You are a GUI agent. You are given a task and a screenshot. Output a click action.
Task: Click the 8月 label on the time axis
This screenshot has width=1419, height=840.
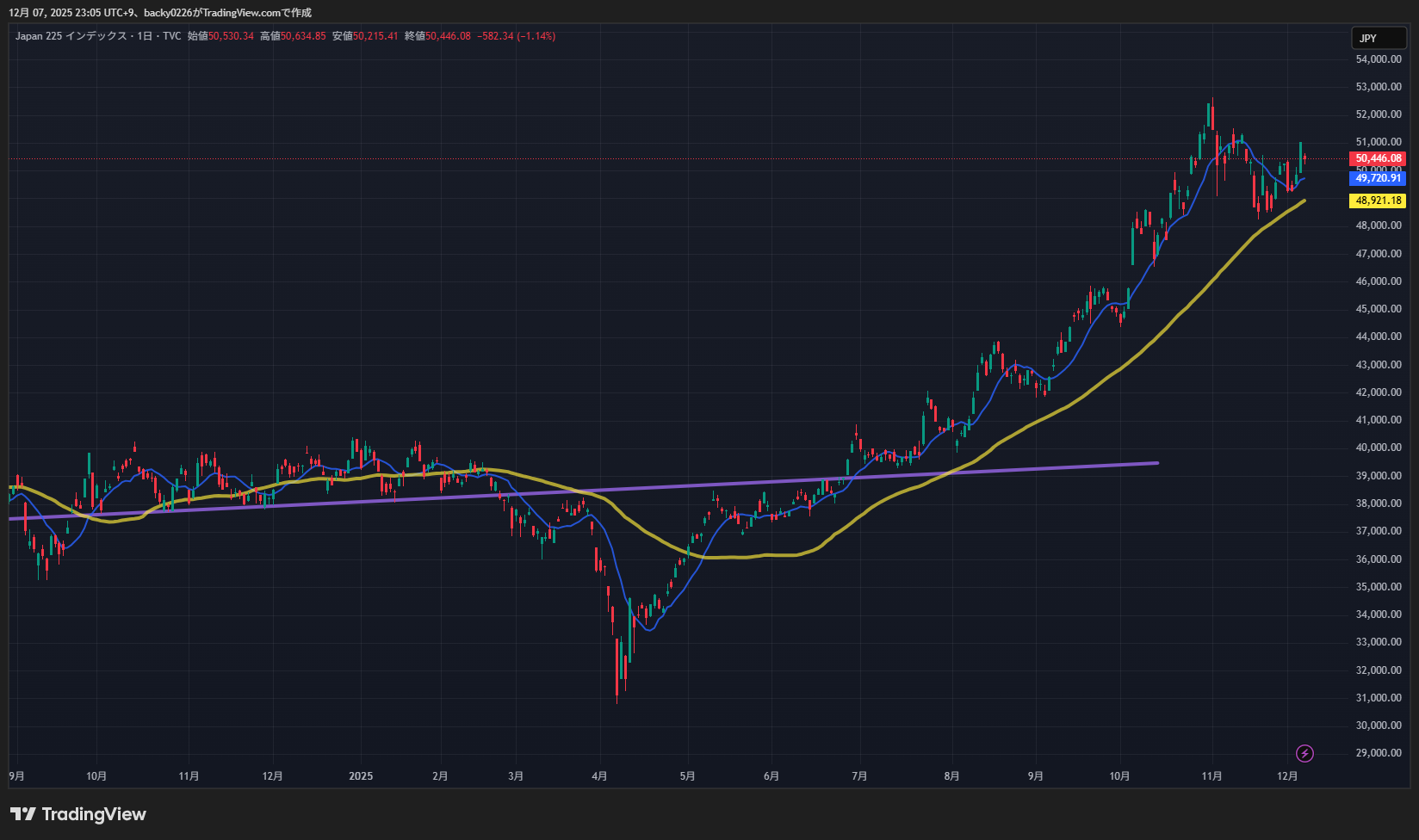951,776
